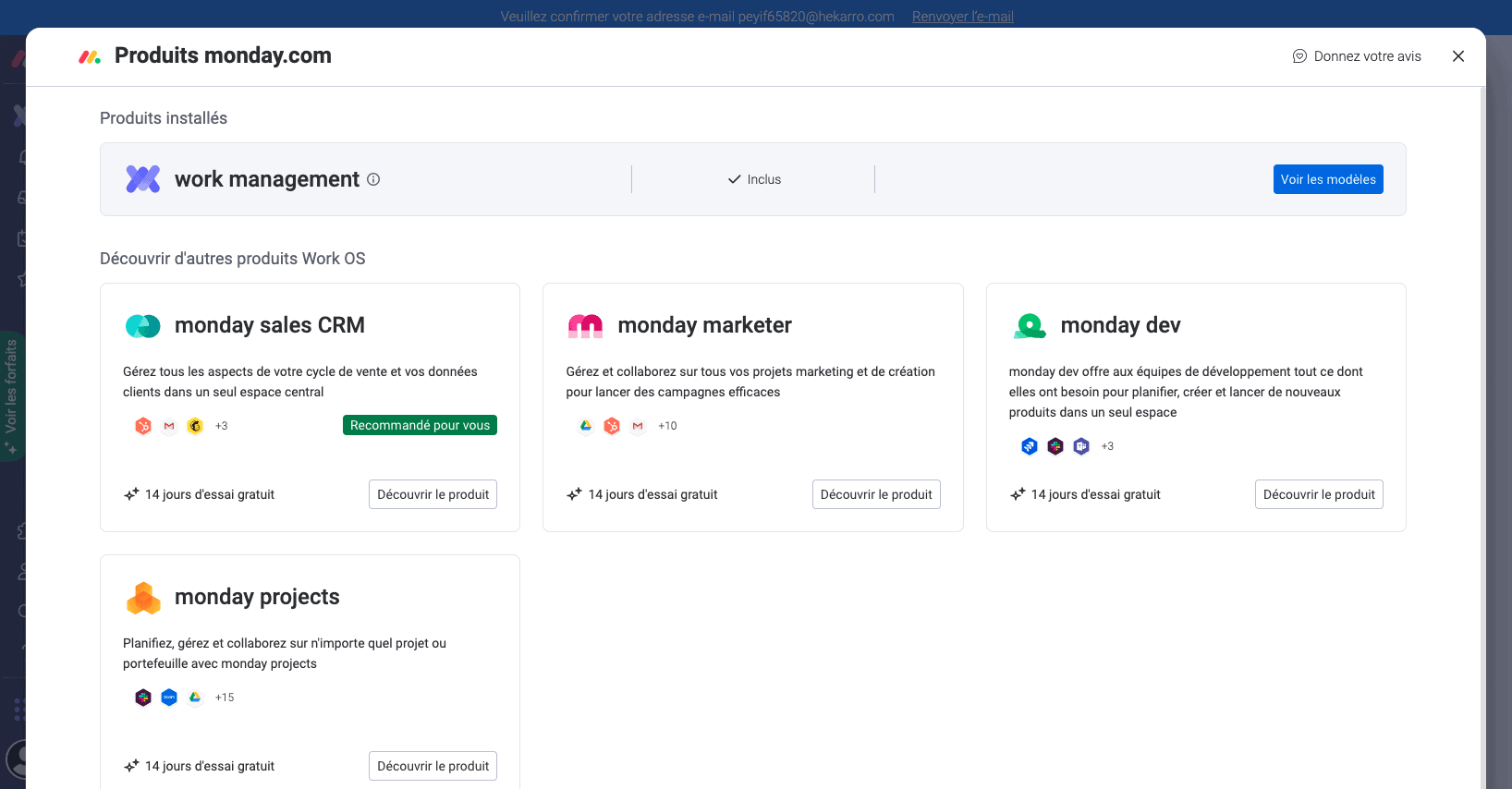This screenshot has width=1512, height=789.
Task: Click the monday projects title
Action: (x=257, y=597)
